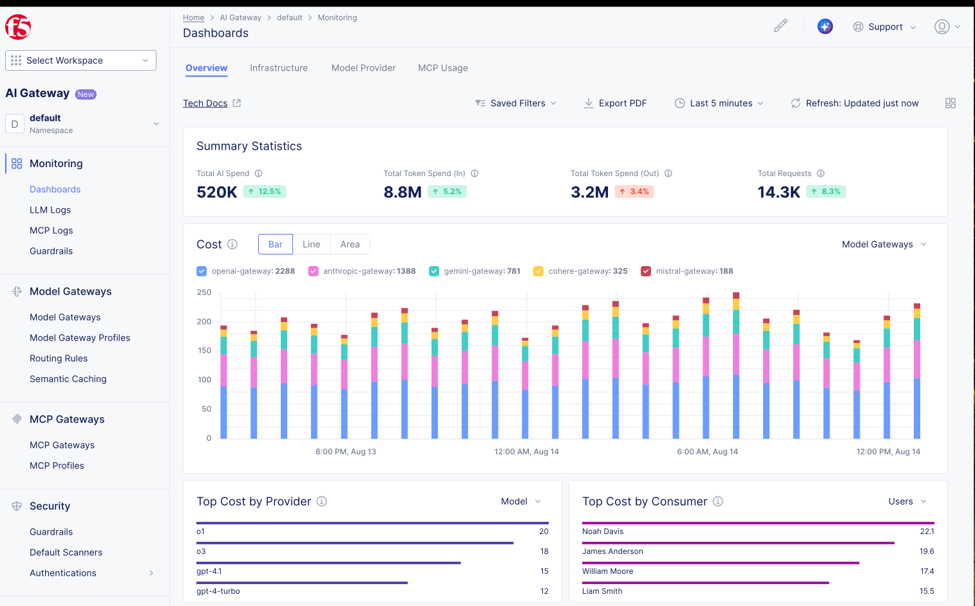Click the Refresh: Updated just now control

854,103
